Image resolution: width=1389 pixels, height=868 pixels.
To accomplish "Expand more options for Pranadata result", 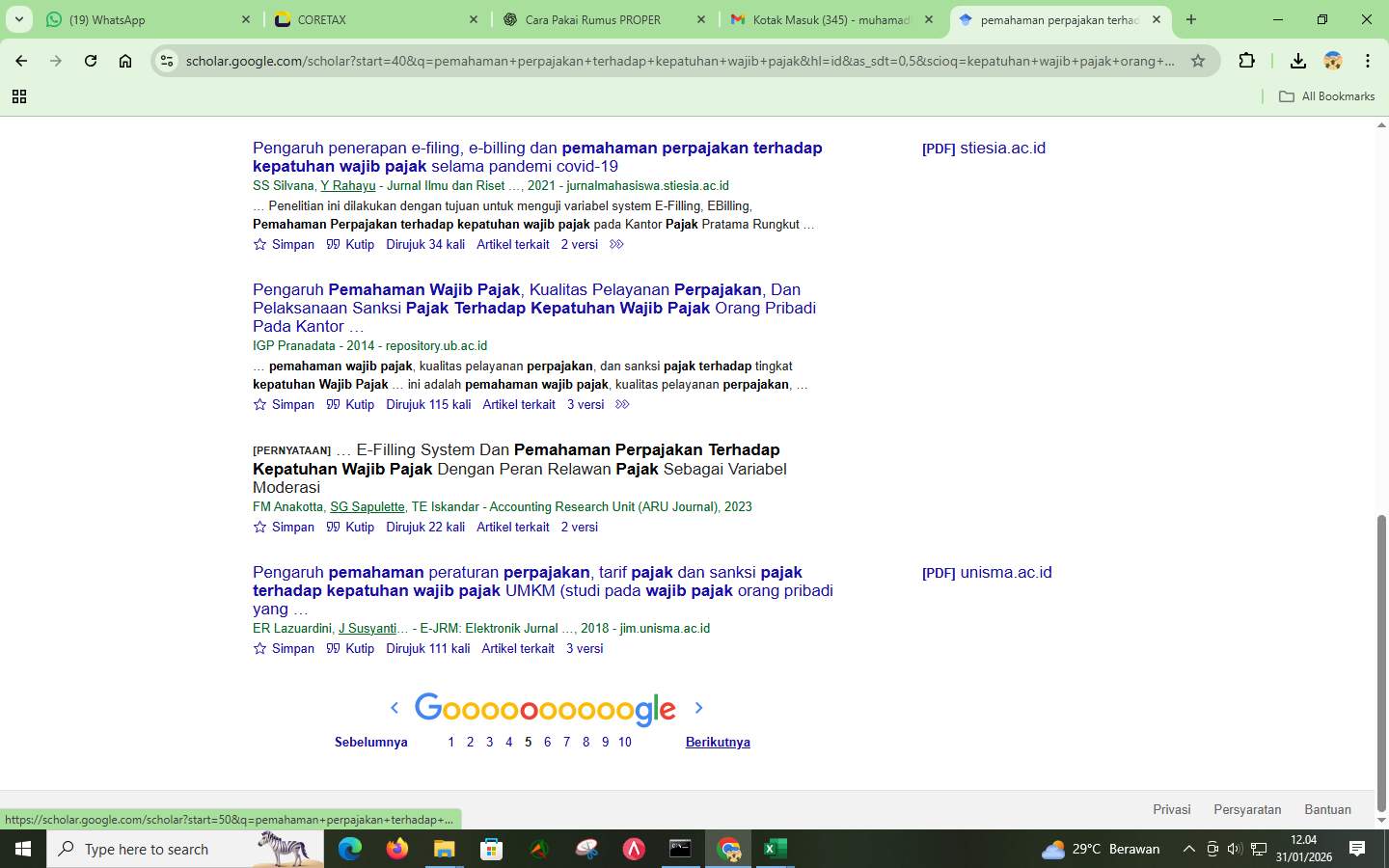I will (x=622, y=404).
